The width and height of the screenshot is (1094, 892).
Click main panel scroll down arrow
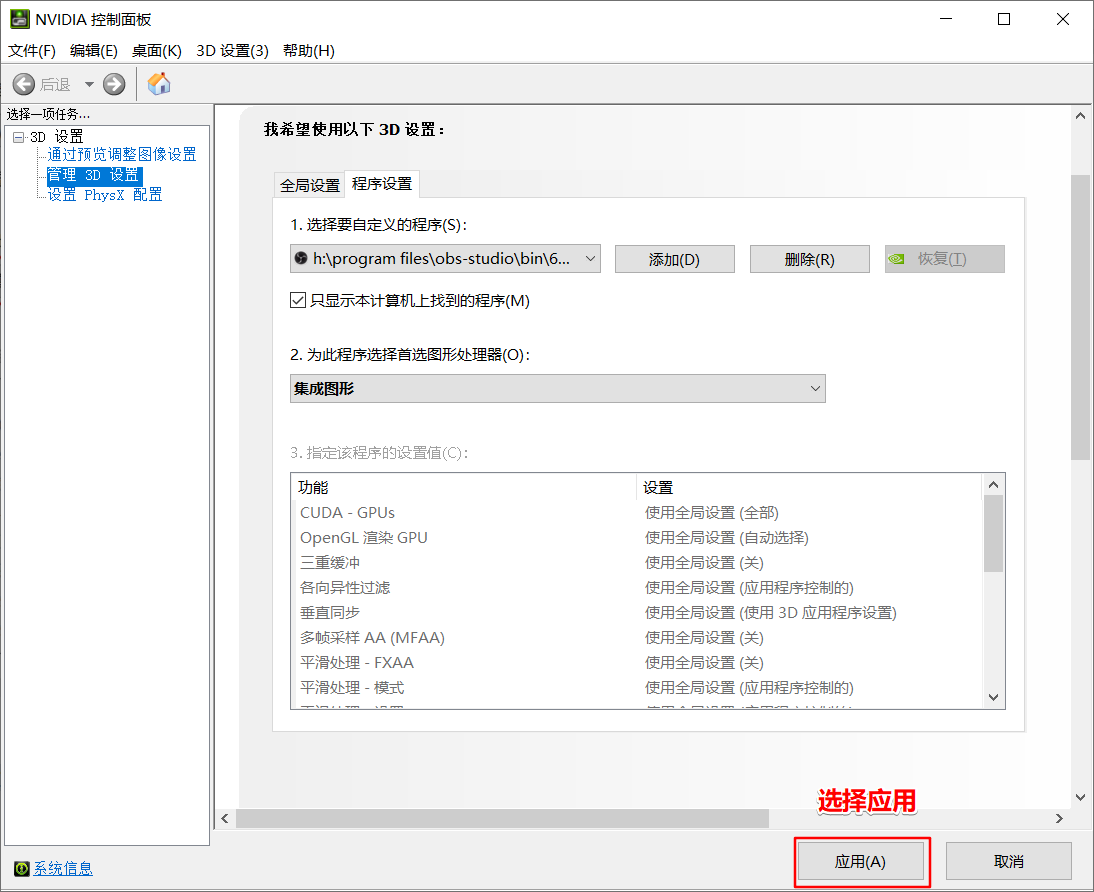coord(1080,797)
